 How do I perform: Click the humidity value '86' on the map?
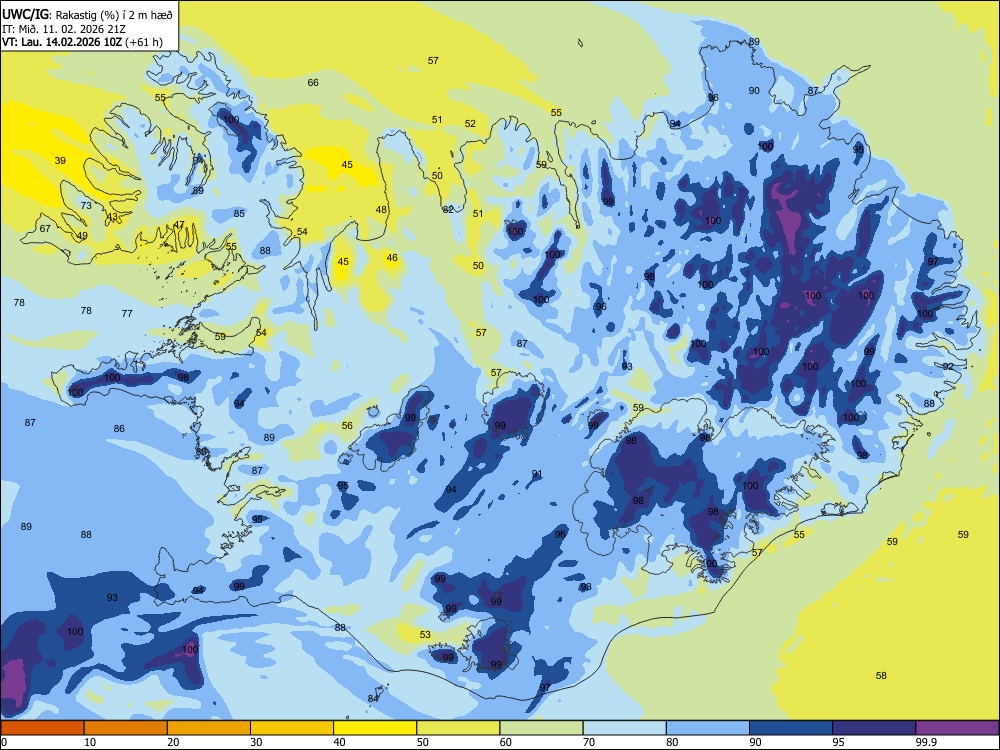tap(119, 429)
